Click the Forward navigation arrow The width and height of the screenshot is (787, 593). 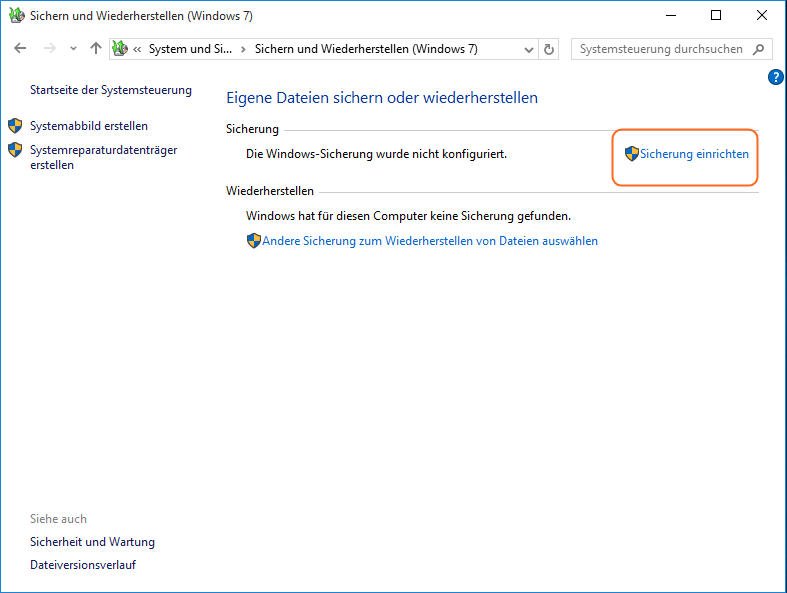pos(49,49)
